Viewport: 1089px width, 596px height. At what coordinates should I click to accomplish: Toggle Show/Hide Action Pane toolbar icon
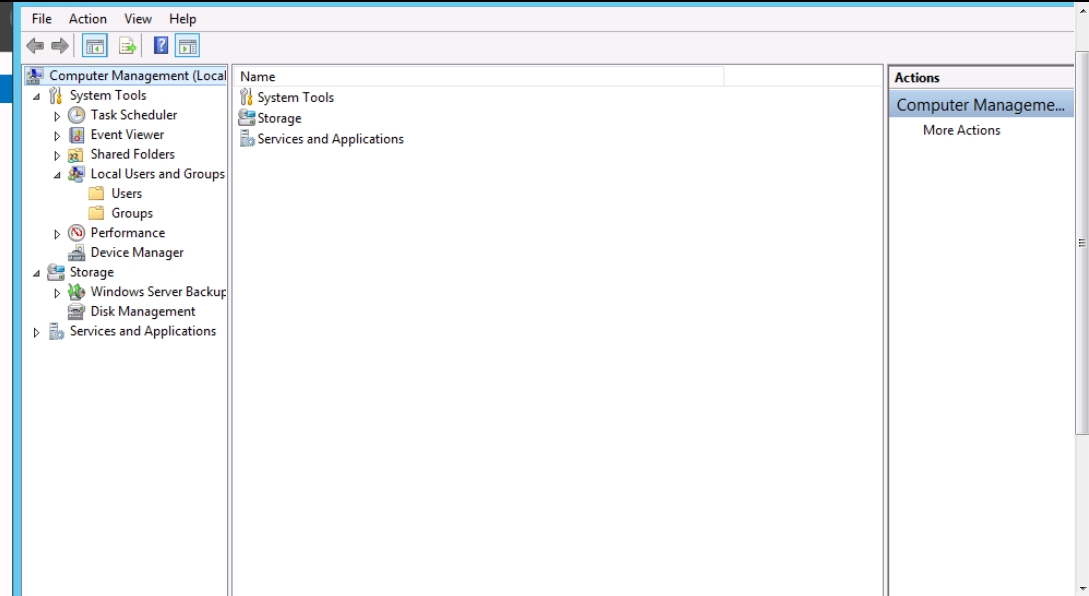[x=188, y=47]
